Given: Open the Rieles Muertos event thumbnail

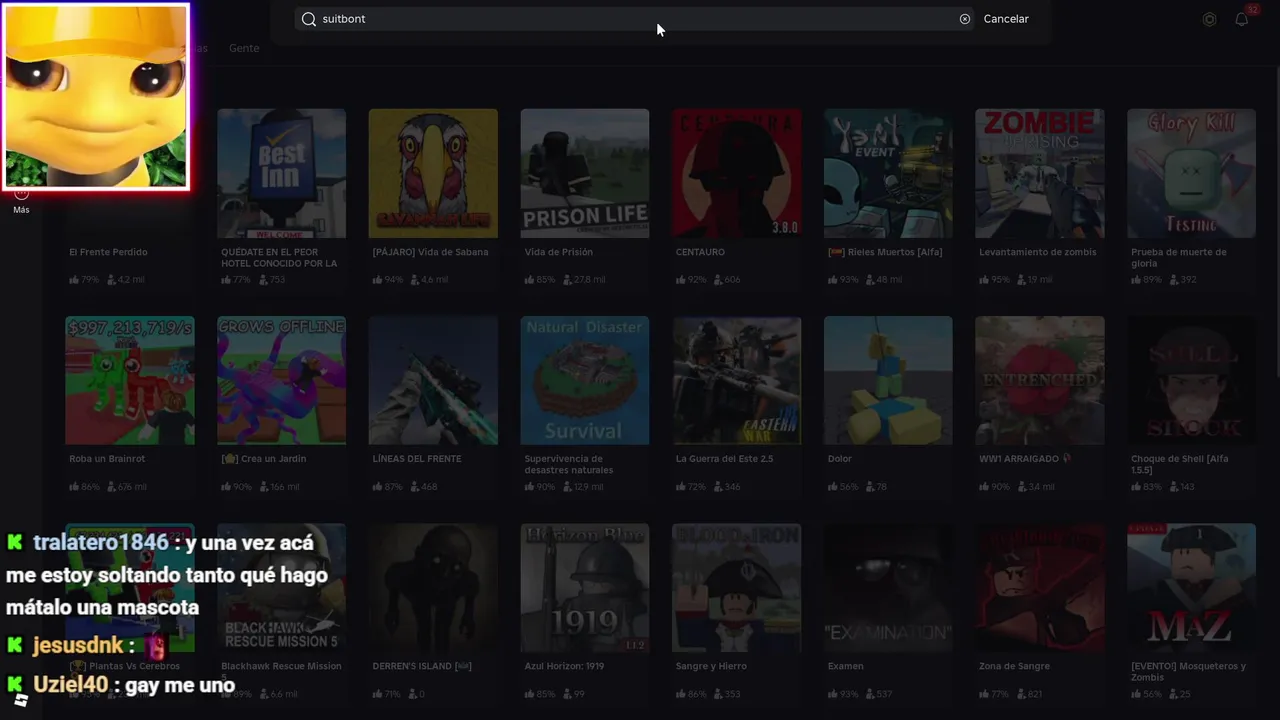Looking at the screenshot, I should coord(888,173).
